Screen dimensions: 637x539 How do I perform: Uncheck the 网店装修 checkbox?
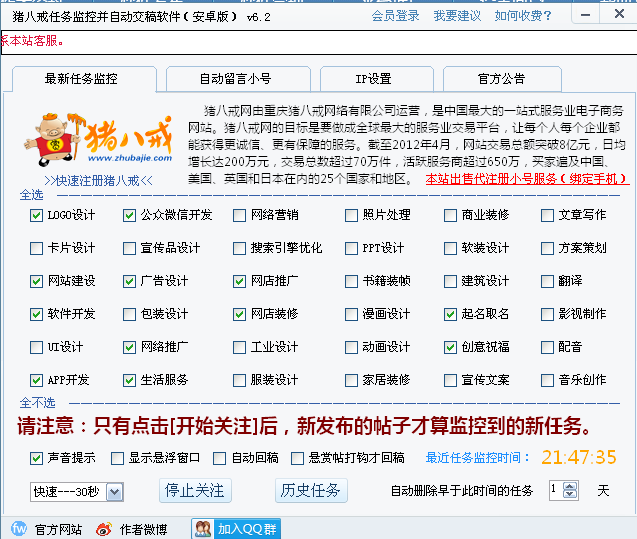coord(239,314)
